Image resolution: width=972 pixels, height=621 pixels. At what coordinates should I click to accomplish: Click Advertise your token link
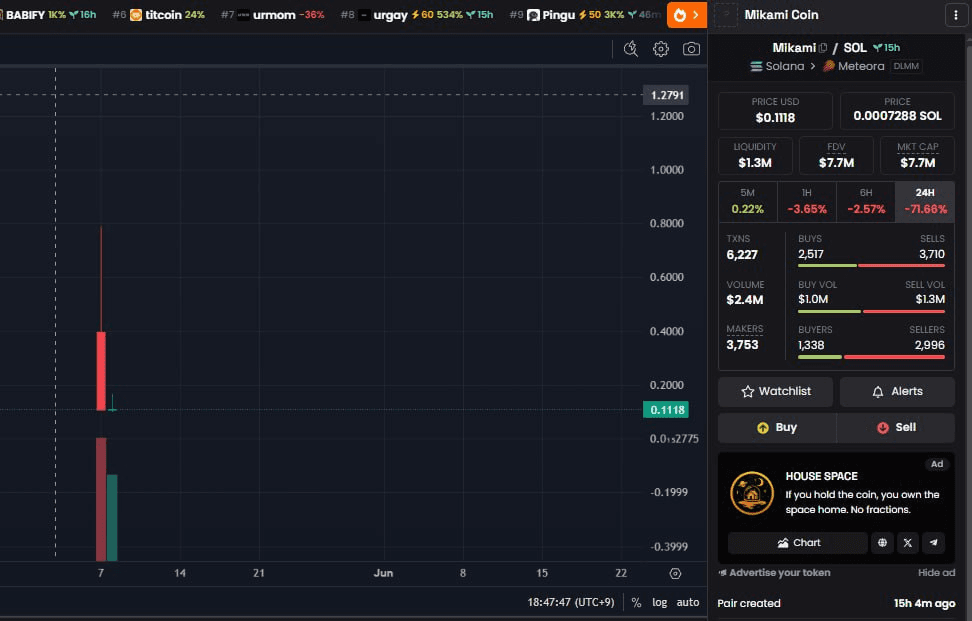[775, 573]
